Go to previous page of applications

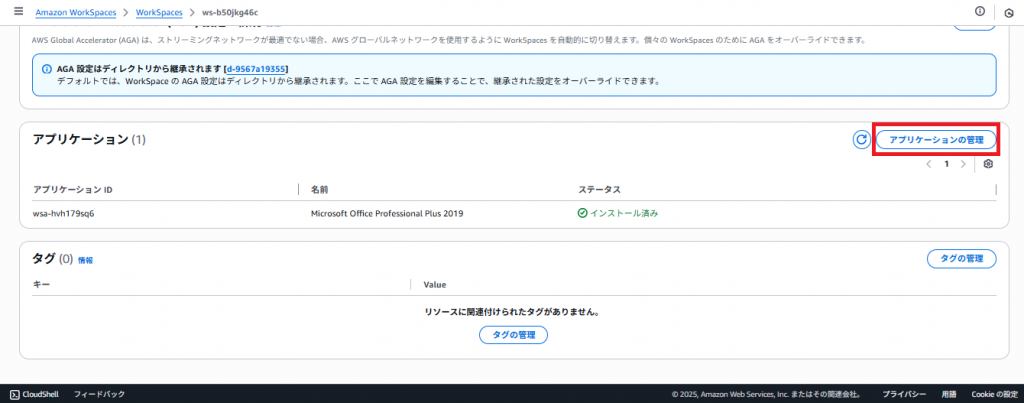point(929,164)
